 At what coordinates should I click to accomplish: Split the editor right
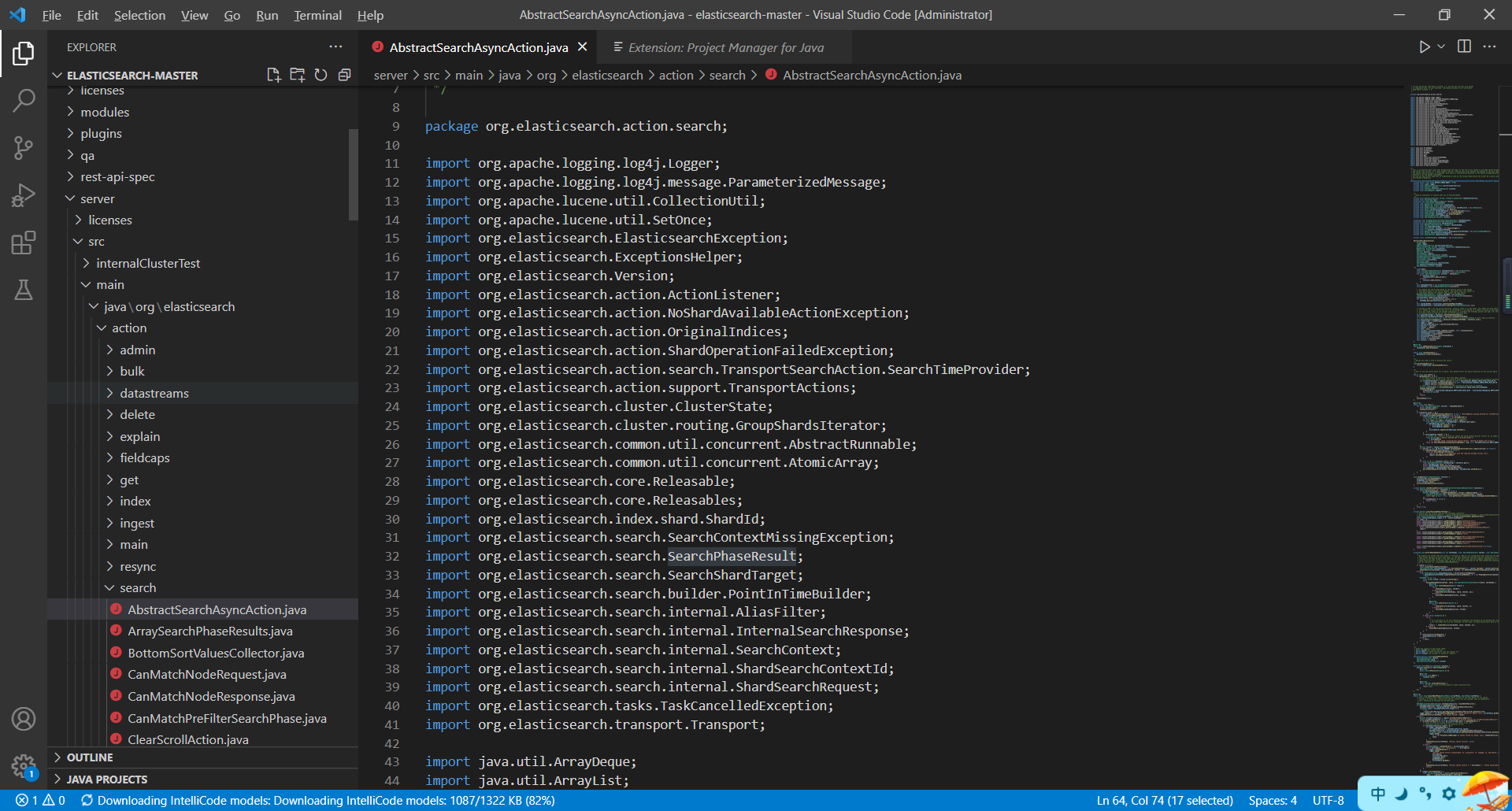point(1464,47)
